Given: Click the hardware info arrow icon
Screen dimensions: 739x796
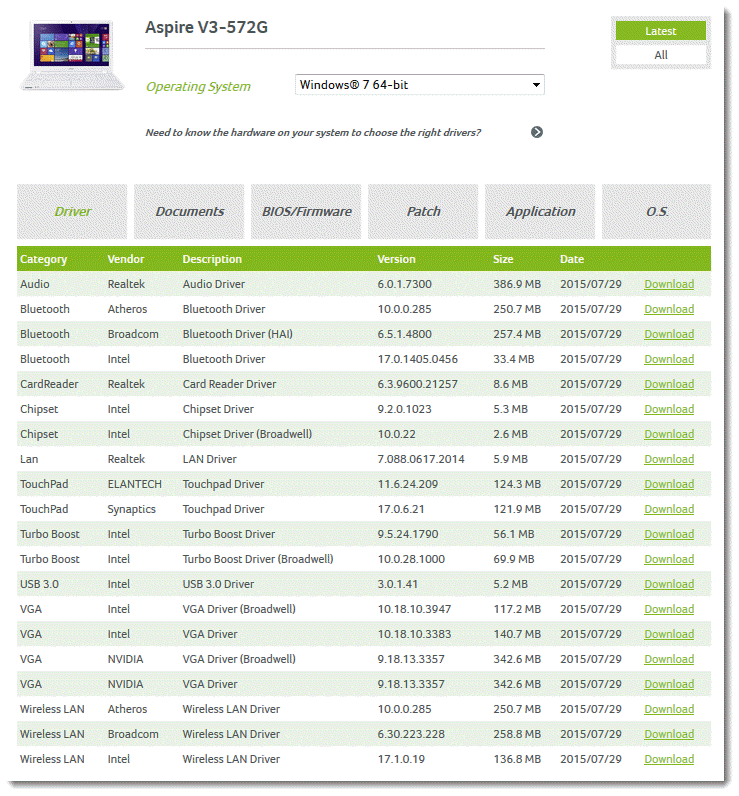Looking at the screenshot, I should pyautogui.click(x=536, y=132).
